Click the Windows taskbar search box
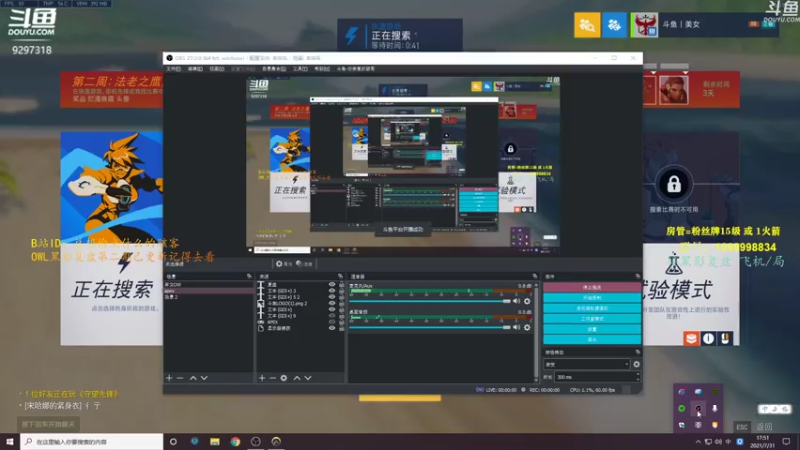 (x=92, y=441)
